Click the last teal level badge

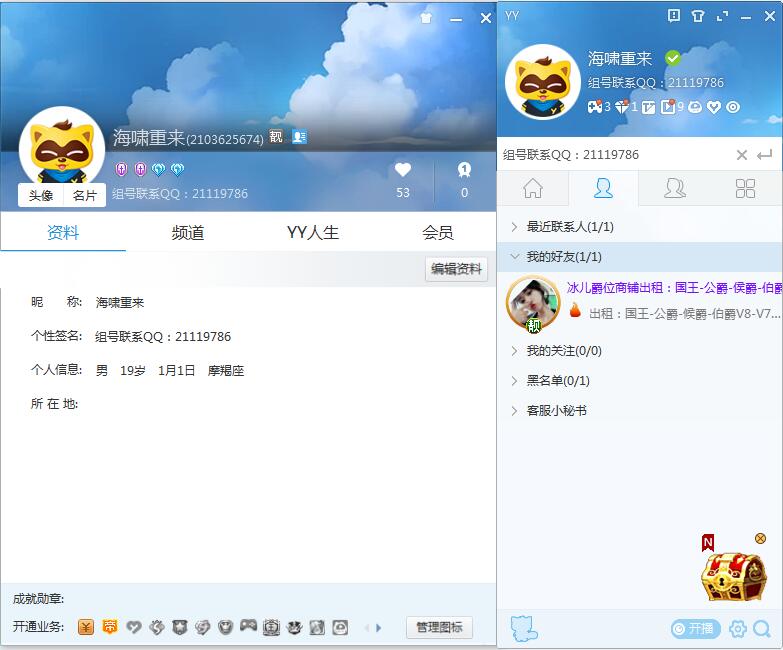[x=177, y=169]
